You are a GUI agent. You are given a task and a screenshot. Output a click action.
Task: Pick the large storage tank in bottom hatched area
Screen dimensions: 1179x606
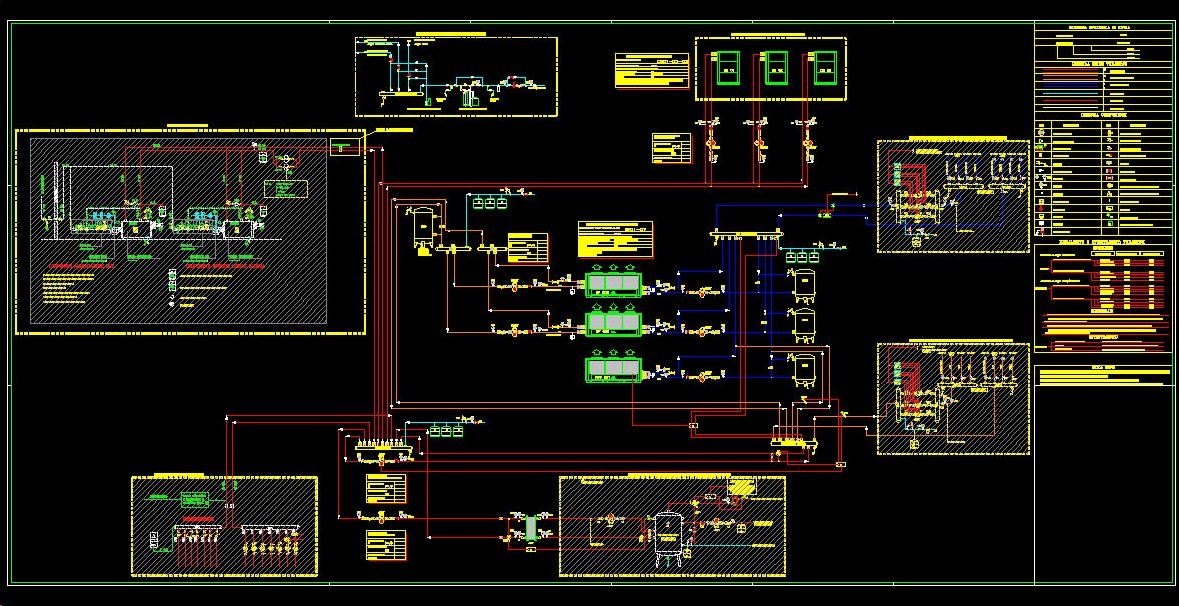point(667,531)
